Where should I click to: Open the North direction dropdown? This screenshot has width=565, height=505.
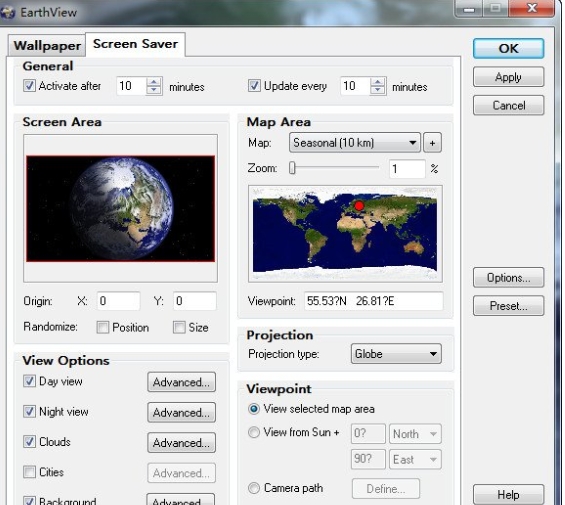click(415, 434)
